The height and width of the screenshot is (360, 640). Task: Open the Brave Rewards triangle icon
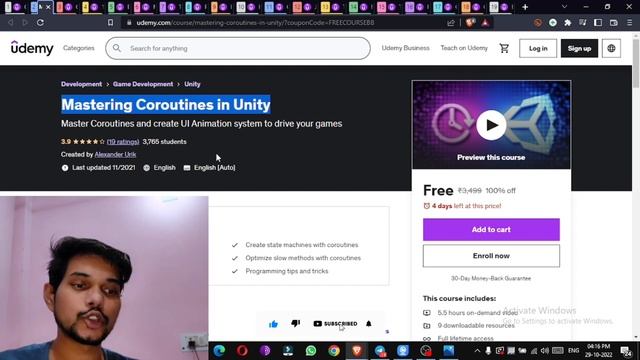pos(485,22)
